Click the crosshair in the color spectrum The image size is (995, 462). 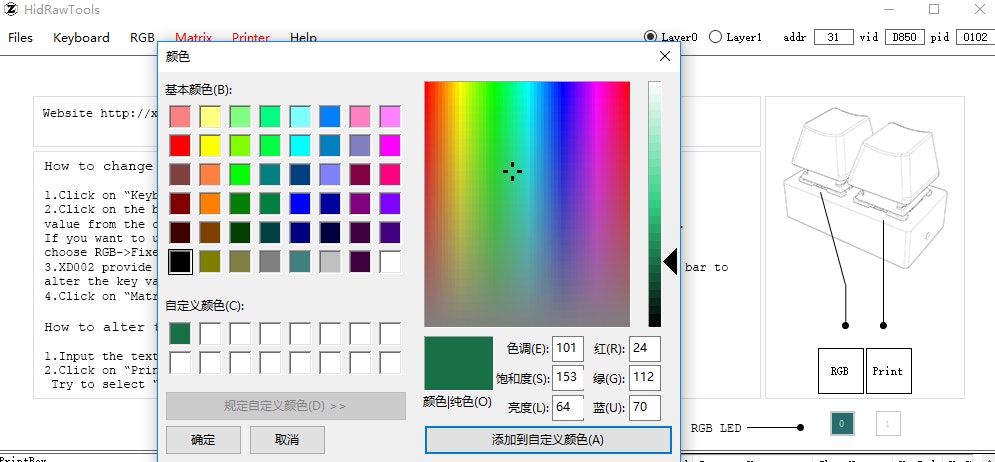[x=512, y=171]
